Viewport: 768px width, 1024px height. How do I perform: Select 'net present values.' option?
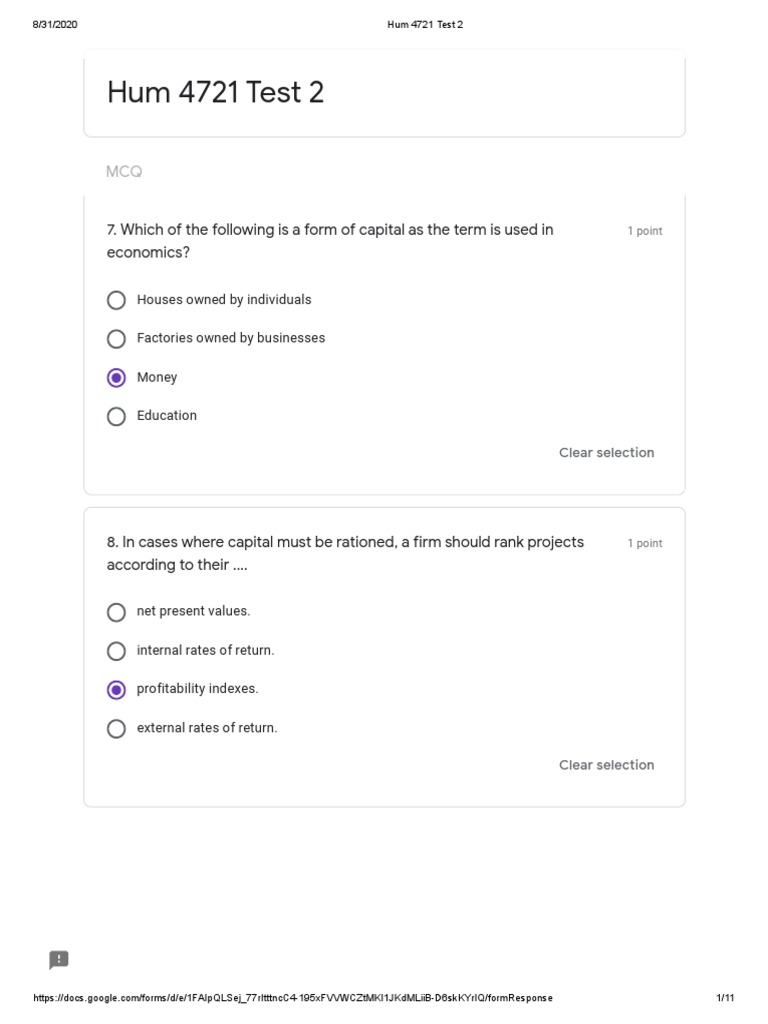pyautogui.click(x=117, y=611)
